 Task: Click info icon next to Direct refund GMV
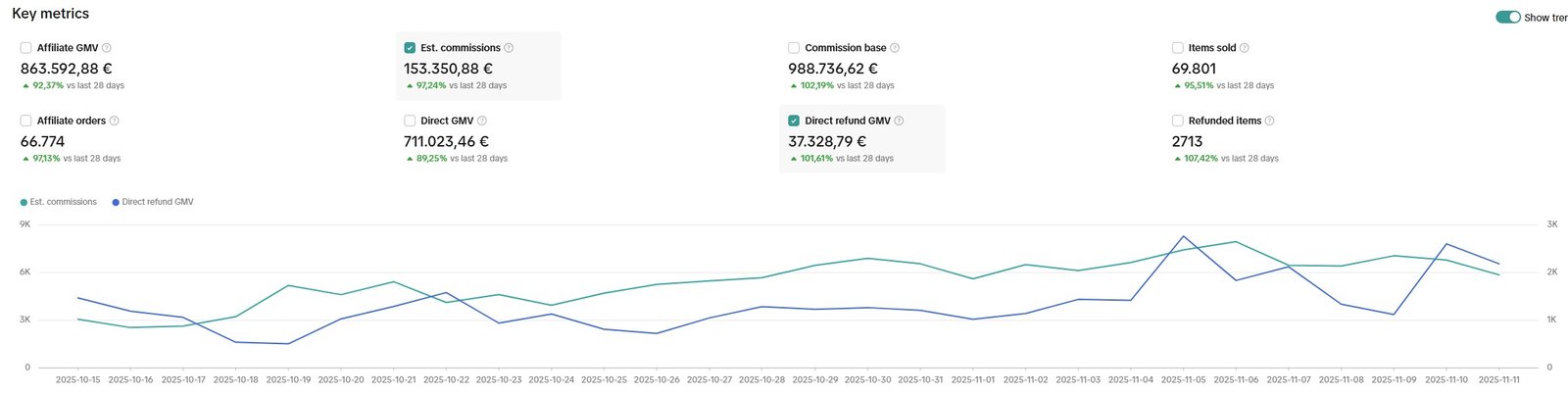point(900,121)
